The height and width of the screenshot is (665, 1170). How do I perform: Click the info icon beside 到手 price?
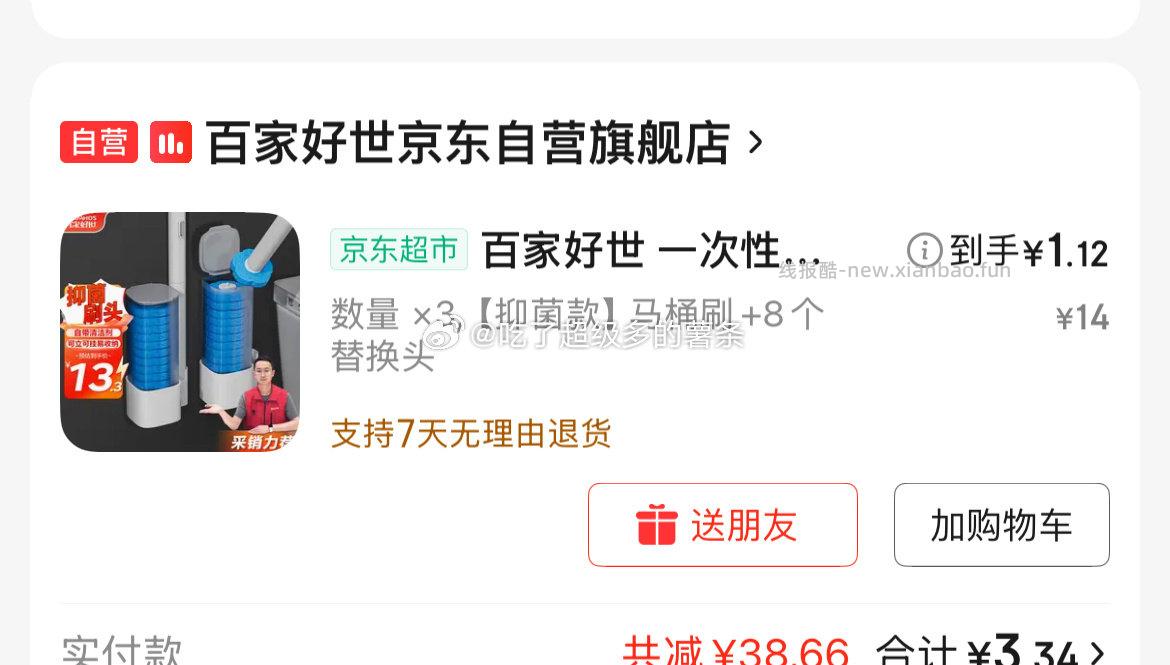click(x=925, y=250)
